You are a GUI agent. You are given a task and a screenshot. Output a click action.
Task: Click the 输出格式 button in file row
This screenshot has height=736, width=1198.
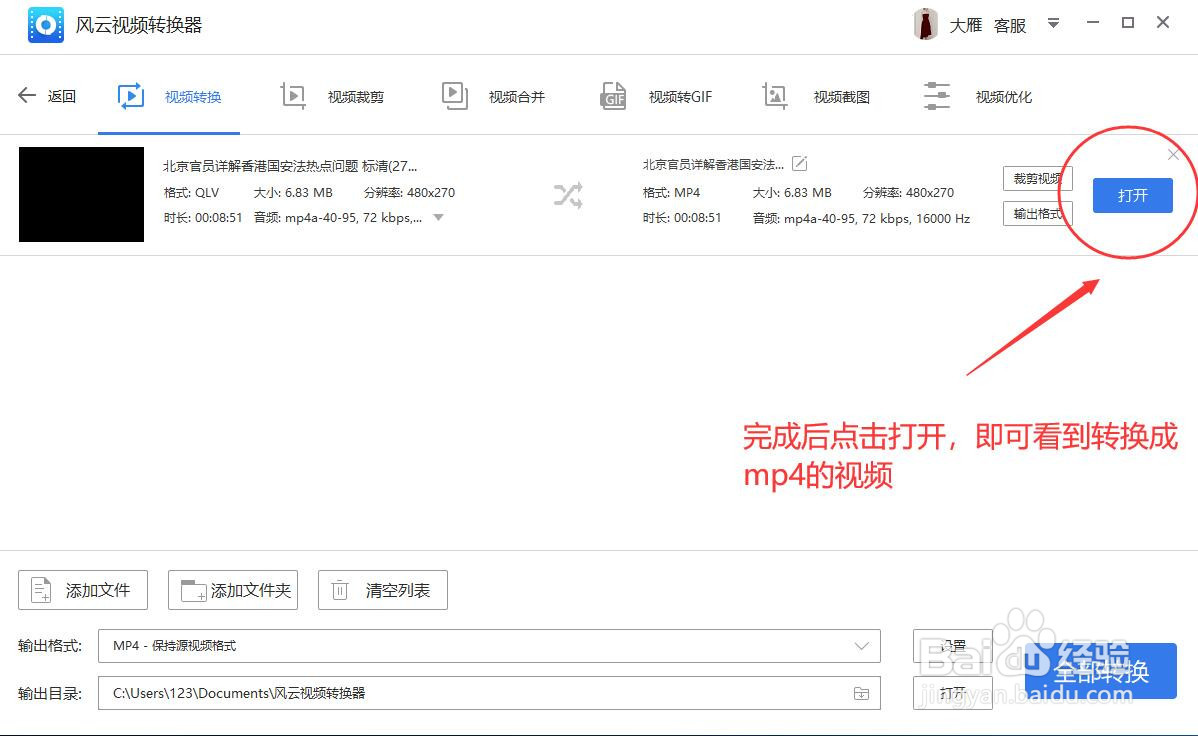(1038, 214)
